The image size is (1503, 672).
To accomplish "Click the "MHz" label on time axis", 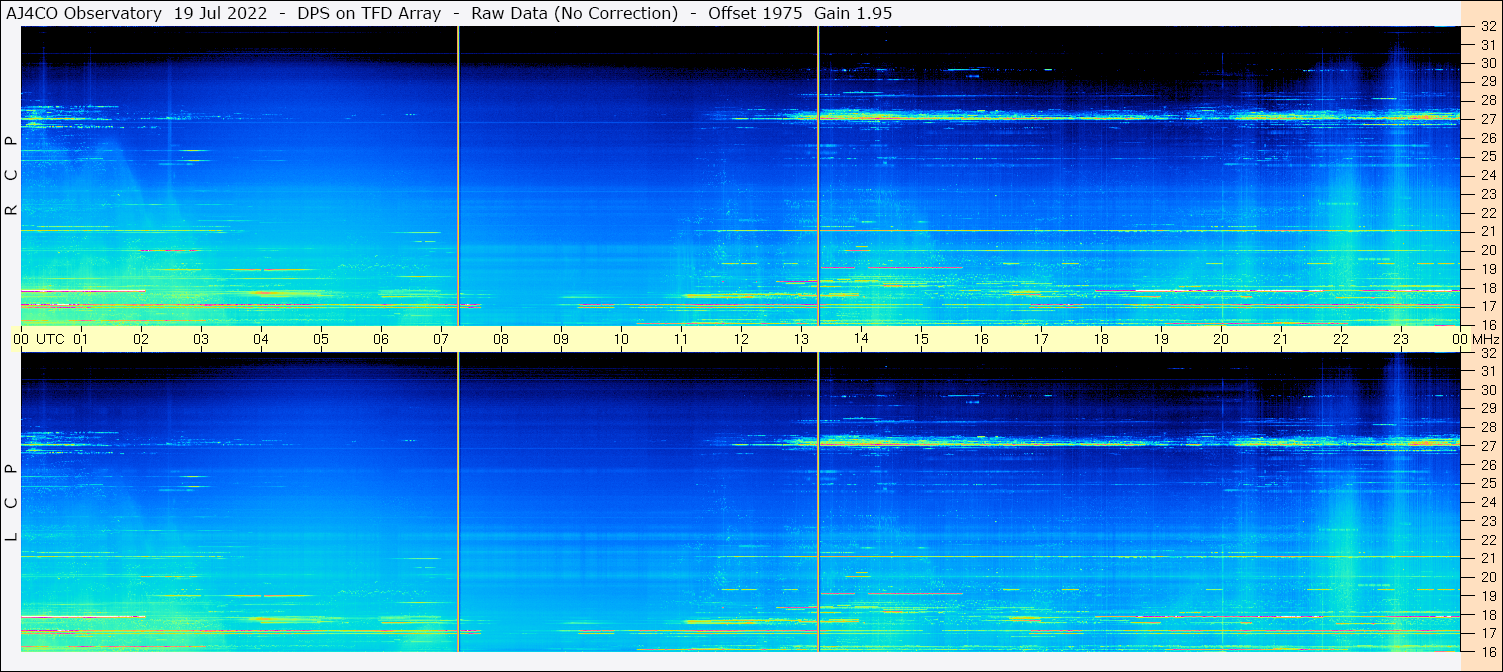I will tap(1485, 339).
